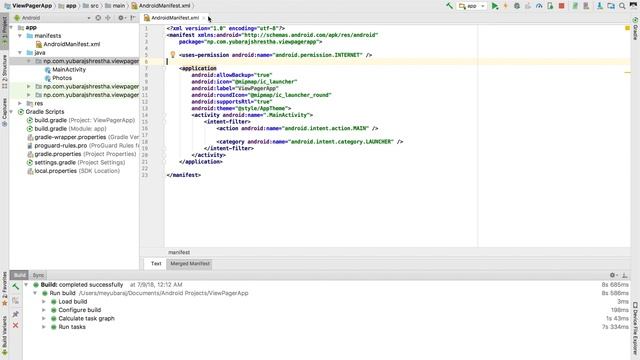The image size is (640, 360).
Task: Select the Text tab below editor
Action: point(156,264)
